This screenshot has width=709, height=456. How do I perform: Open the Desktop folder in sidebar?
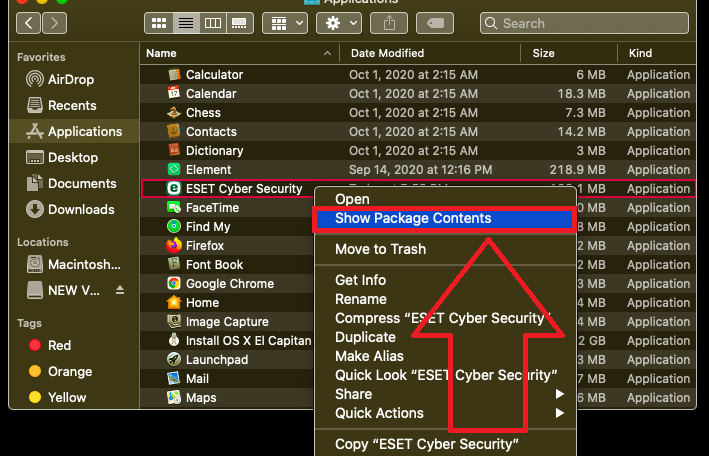(x=62, y=157)
